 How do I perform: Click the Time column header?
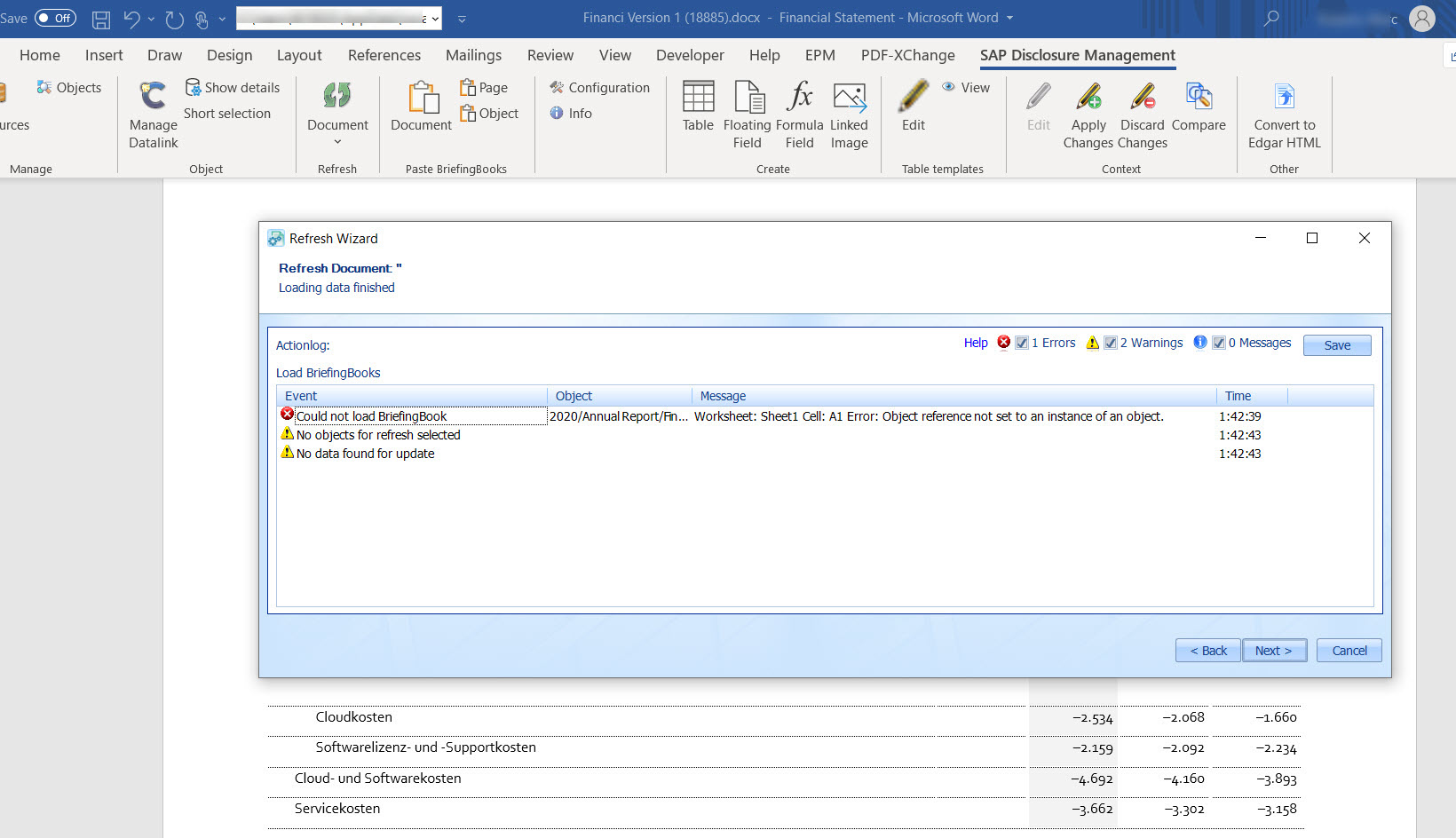coord(1252,396)
